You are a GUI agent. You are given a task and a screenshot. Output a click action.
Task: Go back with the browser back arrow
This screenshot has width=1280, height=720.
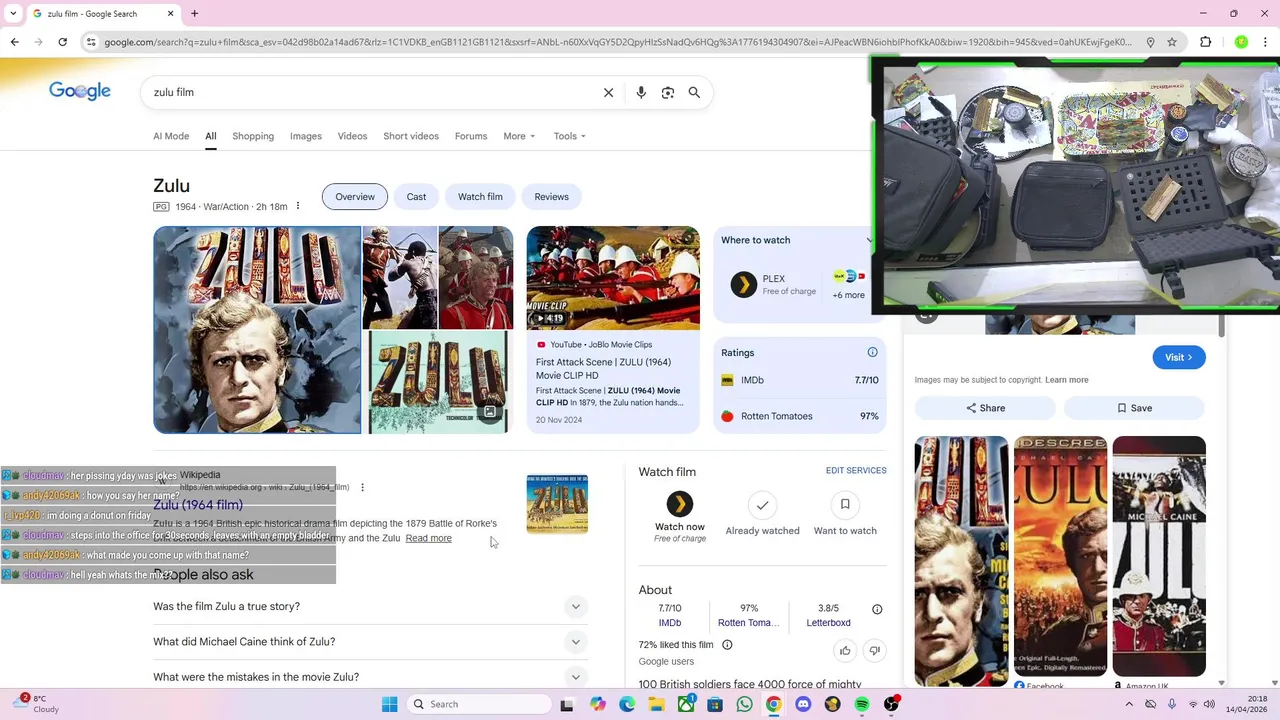14,42
